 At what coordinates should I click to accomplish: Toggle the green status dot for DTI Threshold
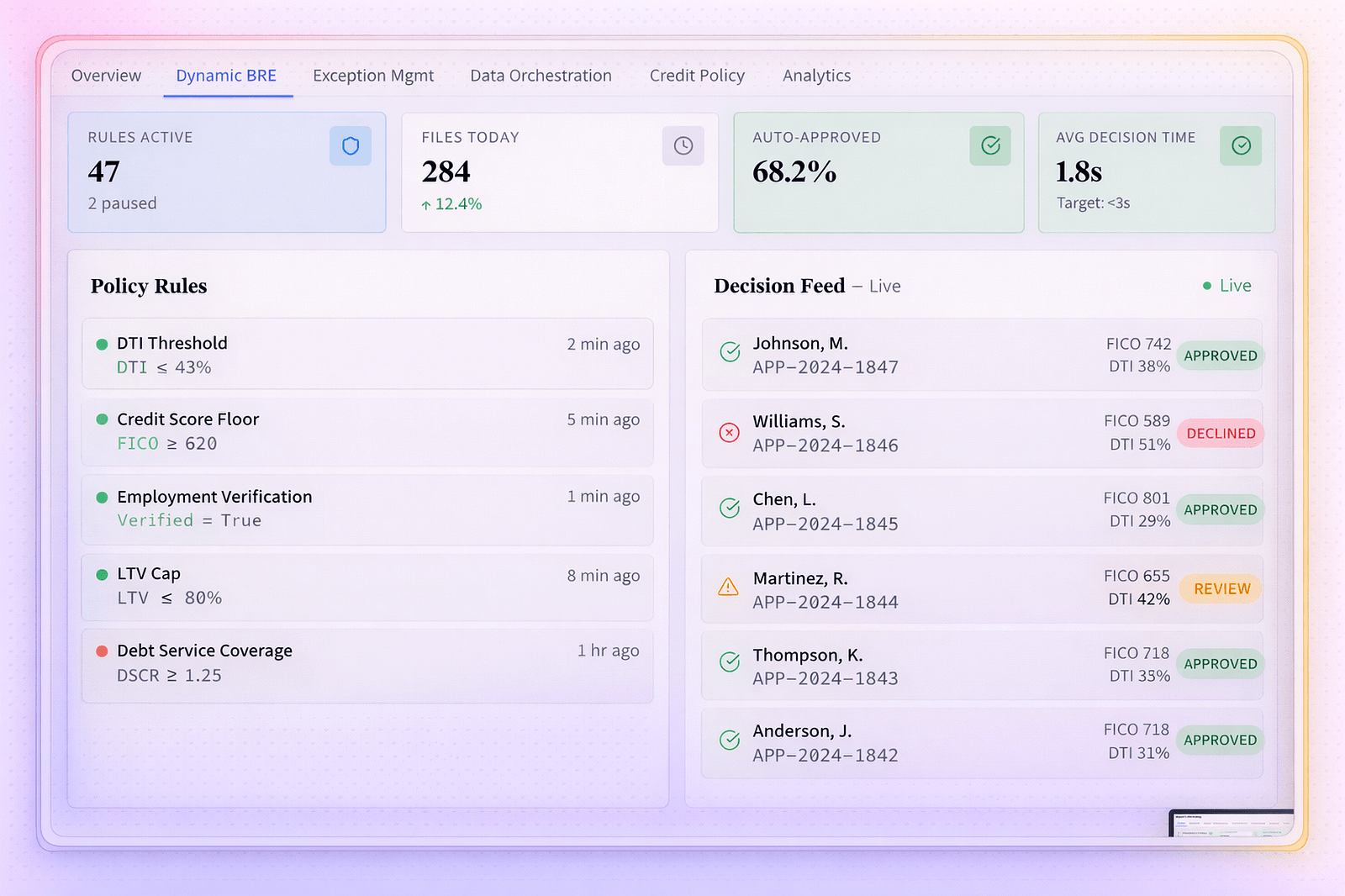pos(102,344)
